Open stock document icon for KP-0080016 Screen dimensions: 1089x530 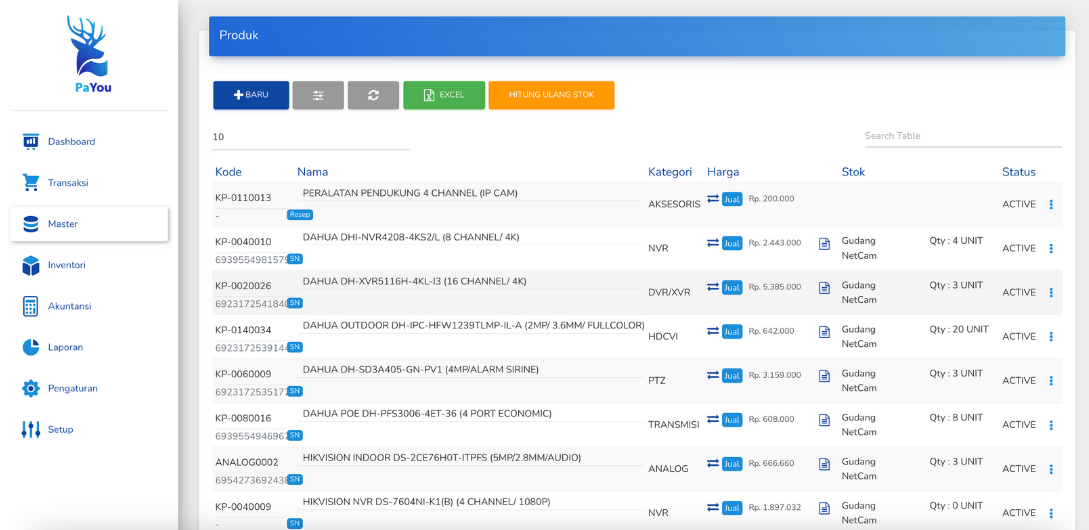[x=824, y=420]
